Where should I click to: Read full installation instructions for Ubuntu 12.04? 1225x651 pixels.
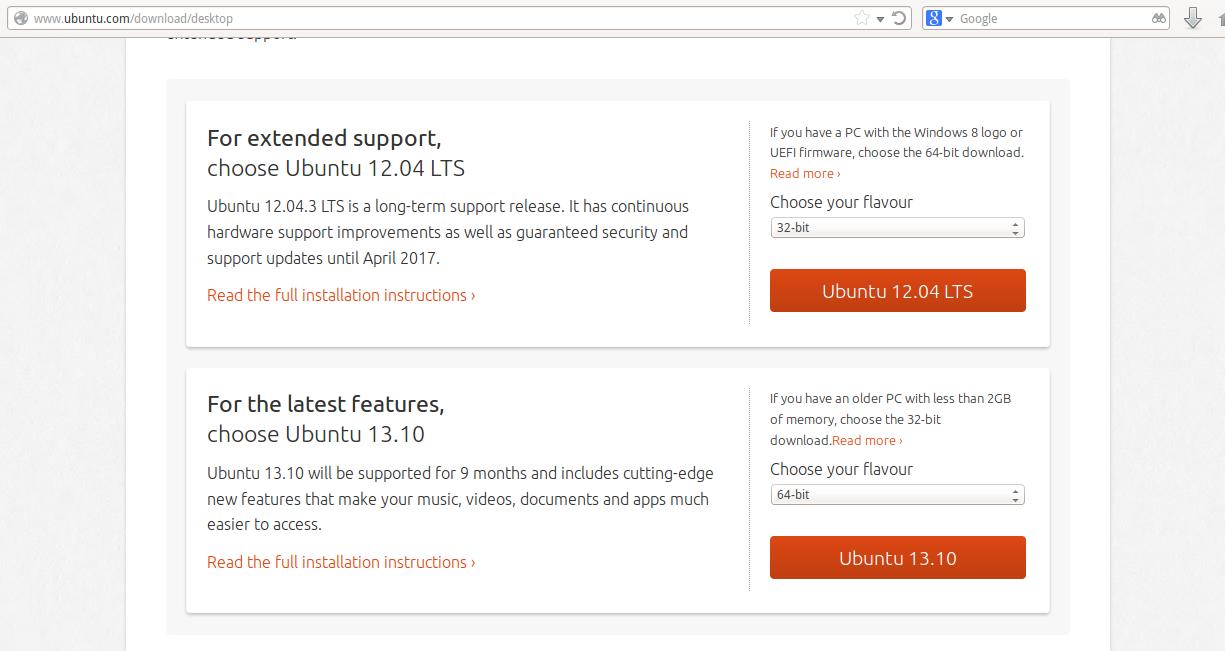341,295
